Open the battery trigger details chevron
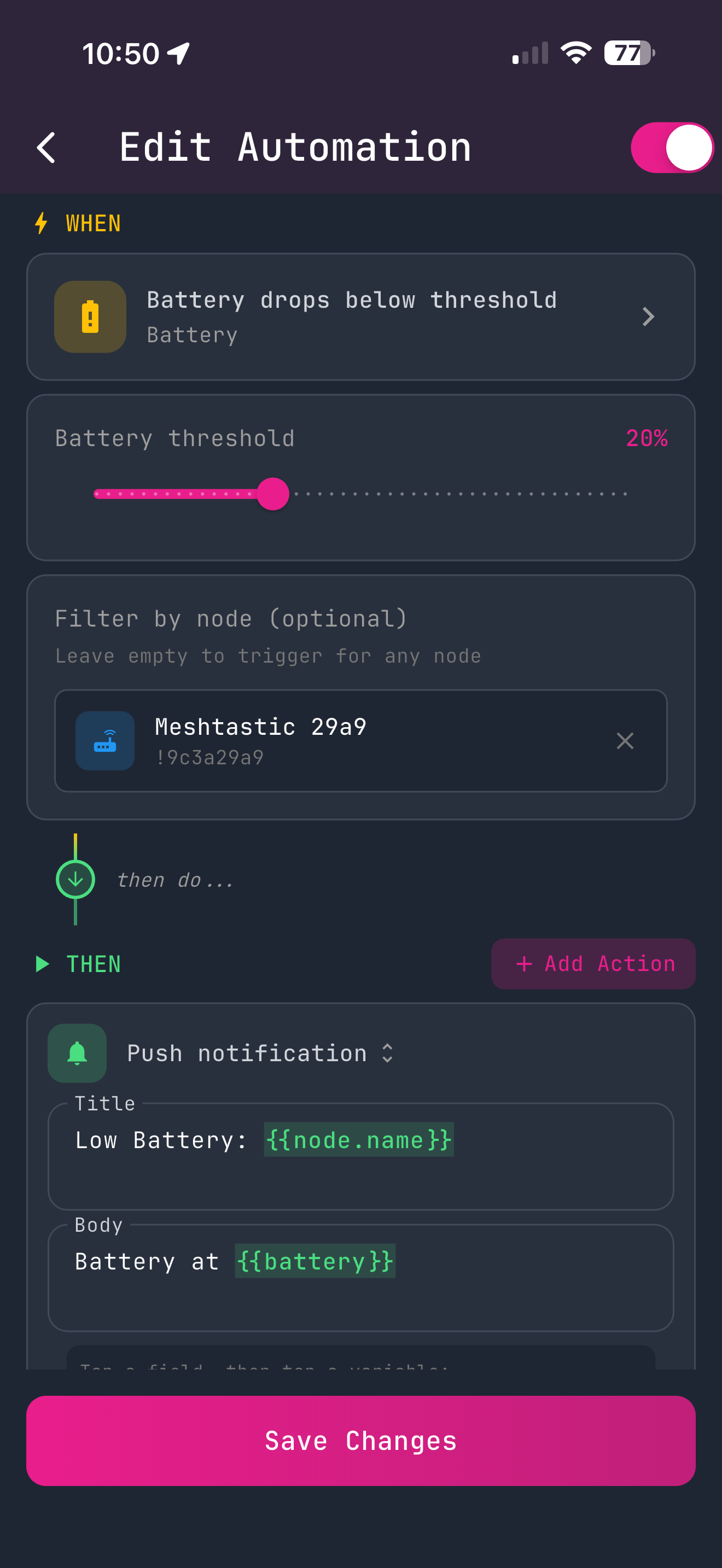Screen dimensions: 722x1568 coord(648,317)
